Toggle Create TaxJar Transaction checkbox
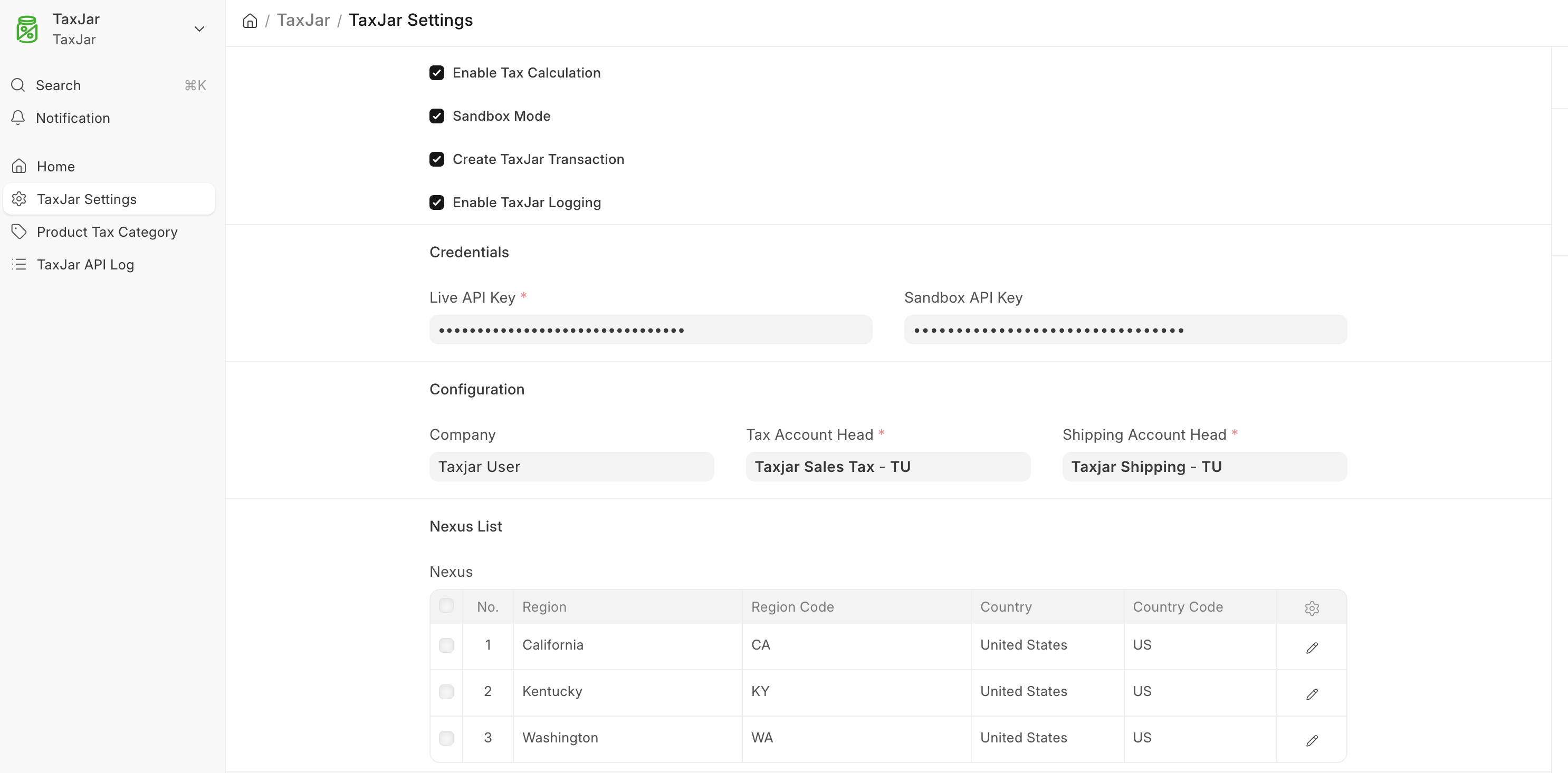 pos(436,159)
